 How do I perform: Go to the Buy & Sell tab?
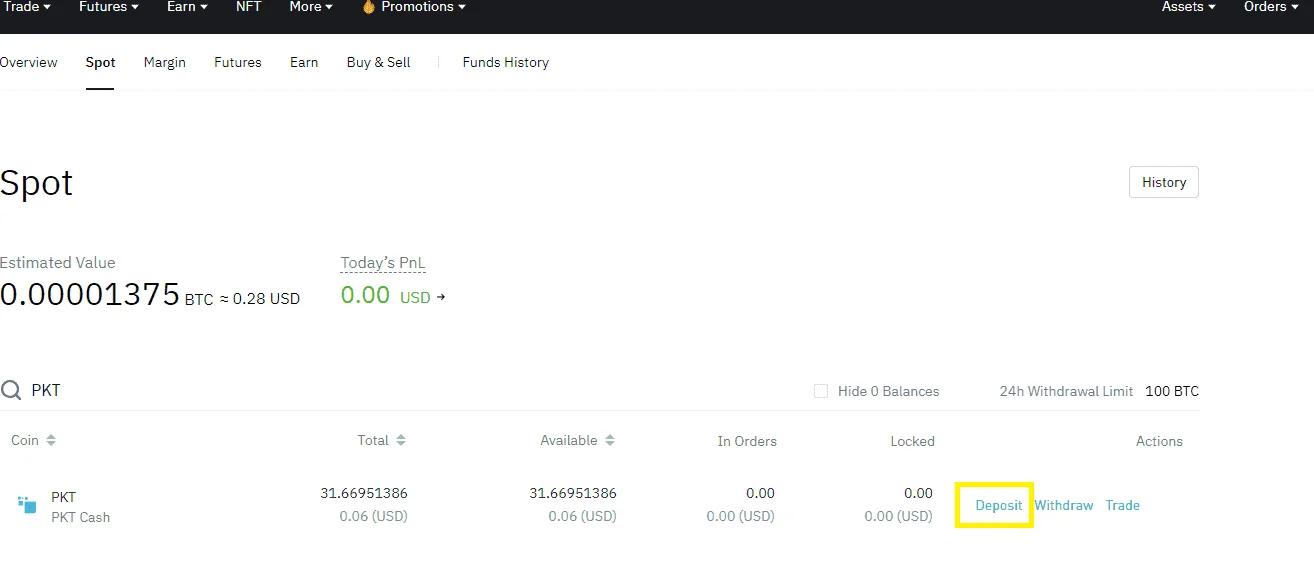[379, 62]
